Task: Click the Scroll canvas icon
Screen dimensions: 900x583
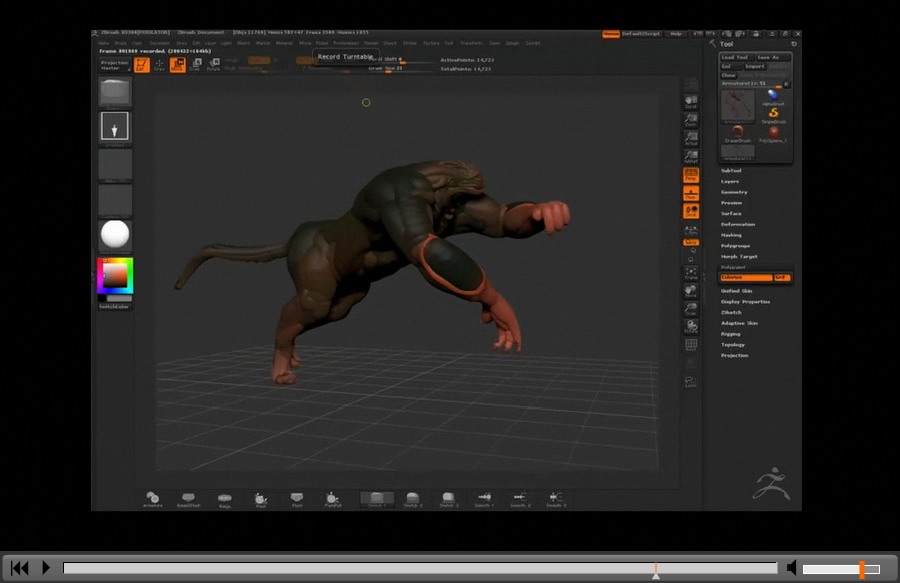Action: (690, 102)
